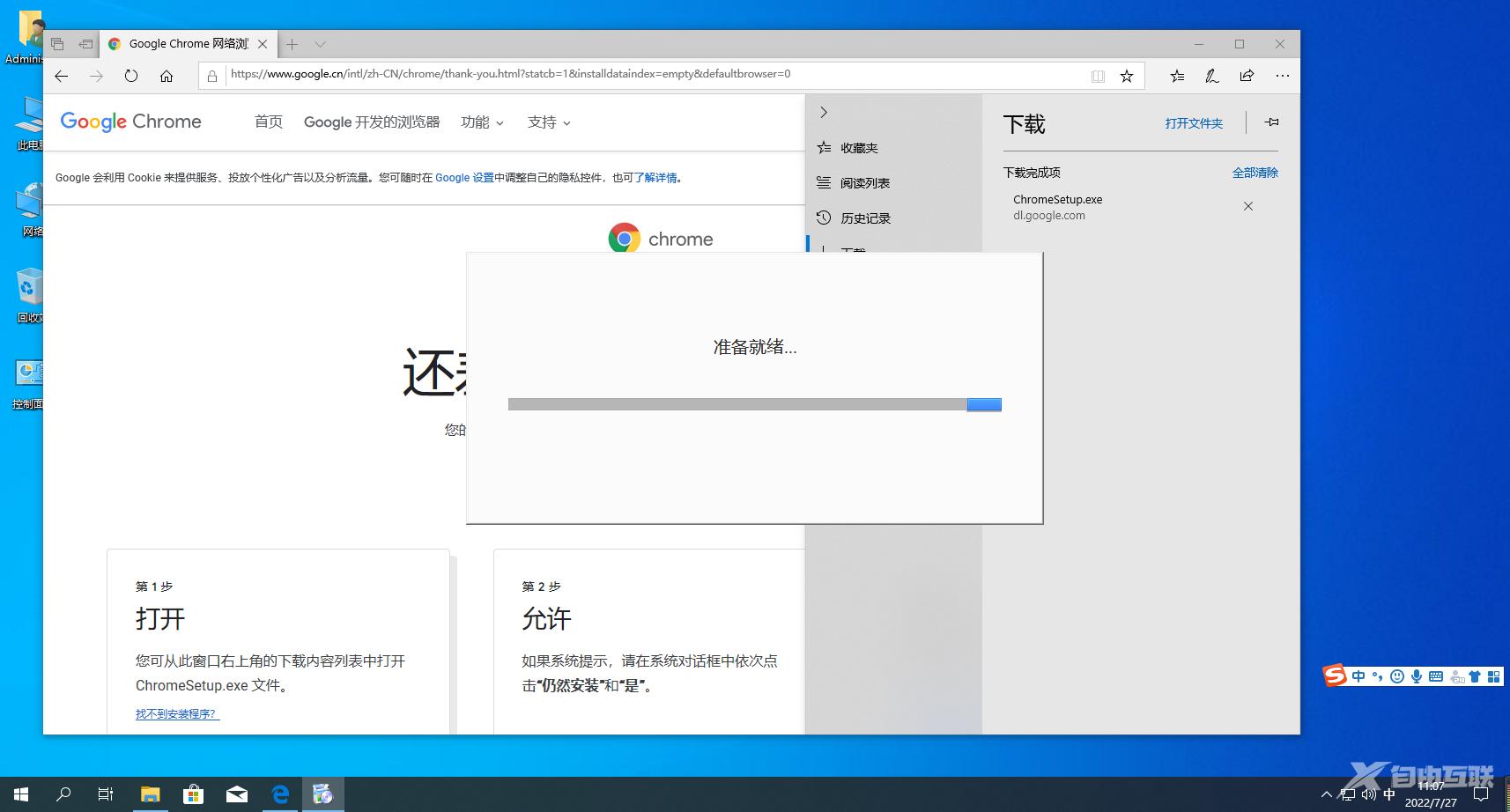The width and height of the screenshot is (1510, 812).
Task: Open the favorites hub icon
Action: 1177,77
